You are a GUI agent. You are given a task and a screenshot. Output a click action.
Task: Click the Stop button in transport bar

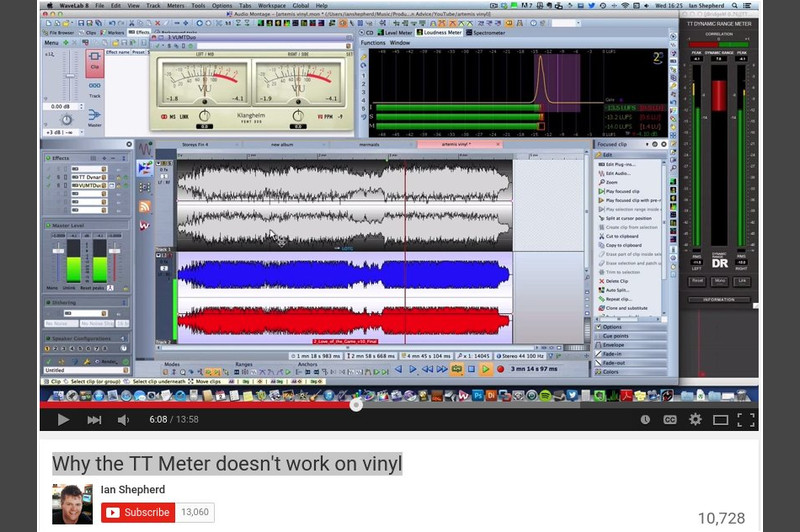pos(471,369)
